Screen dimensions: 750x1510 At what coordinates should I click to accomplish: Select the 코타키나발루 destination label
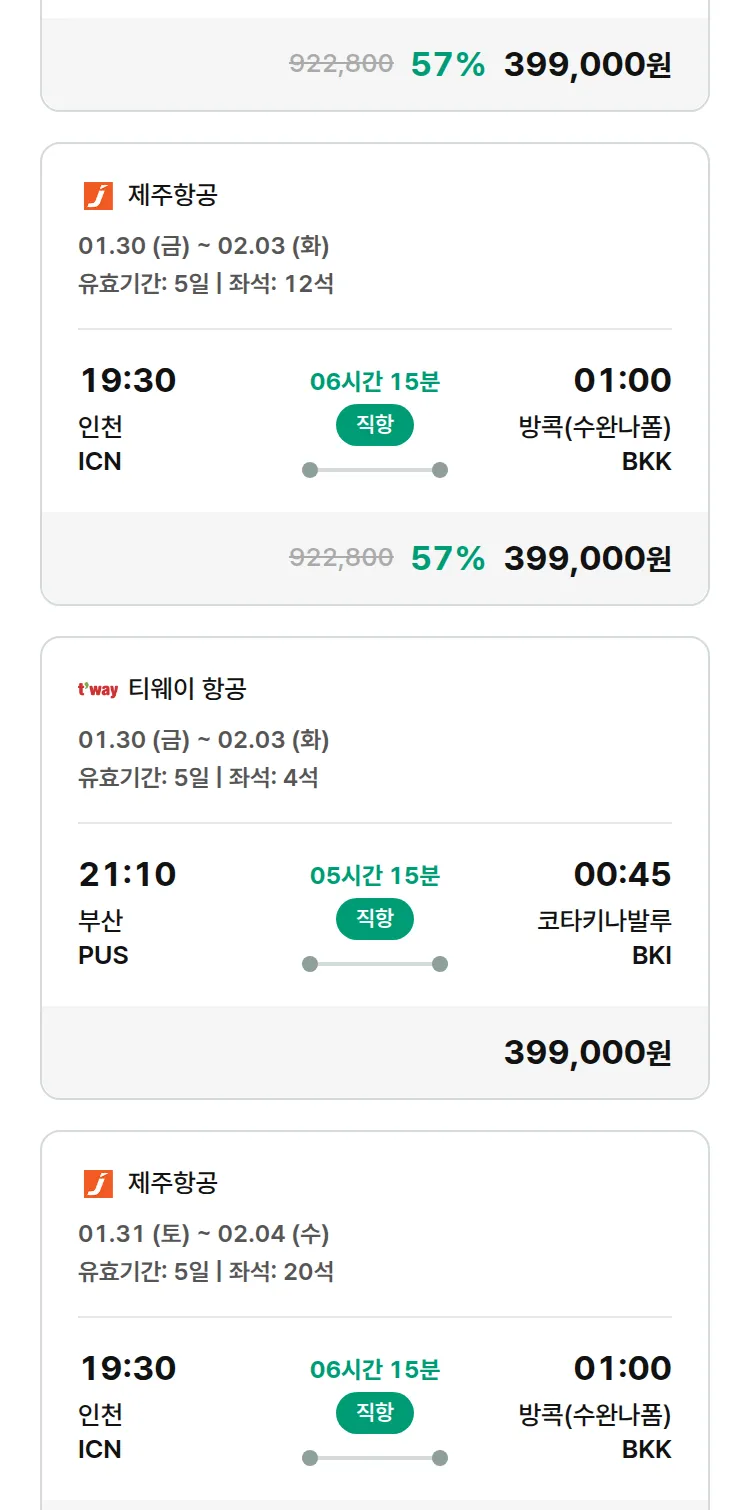(x=604, y=921)
